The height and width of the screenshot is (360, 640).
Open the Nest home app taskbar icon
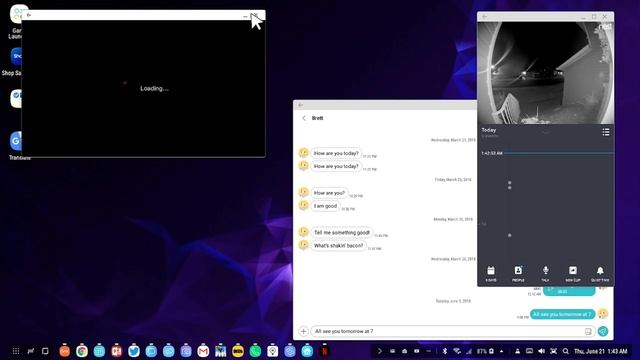tap(307, 351)
